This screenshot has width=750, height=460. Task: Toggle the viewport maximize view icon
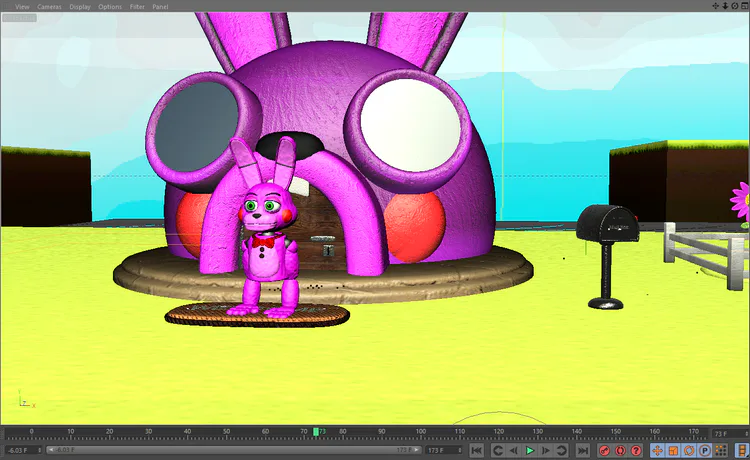pos(744,6)
